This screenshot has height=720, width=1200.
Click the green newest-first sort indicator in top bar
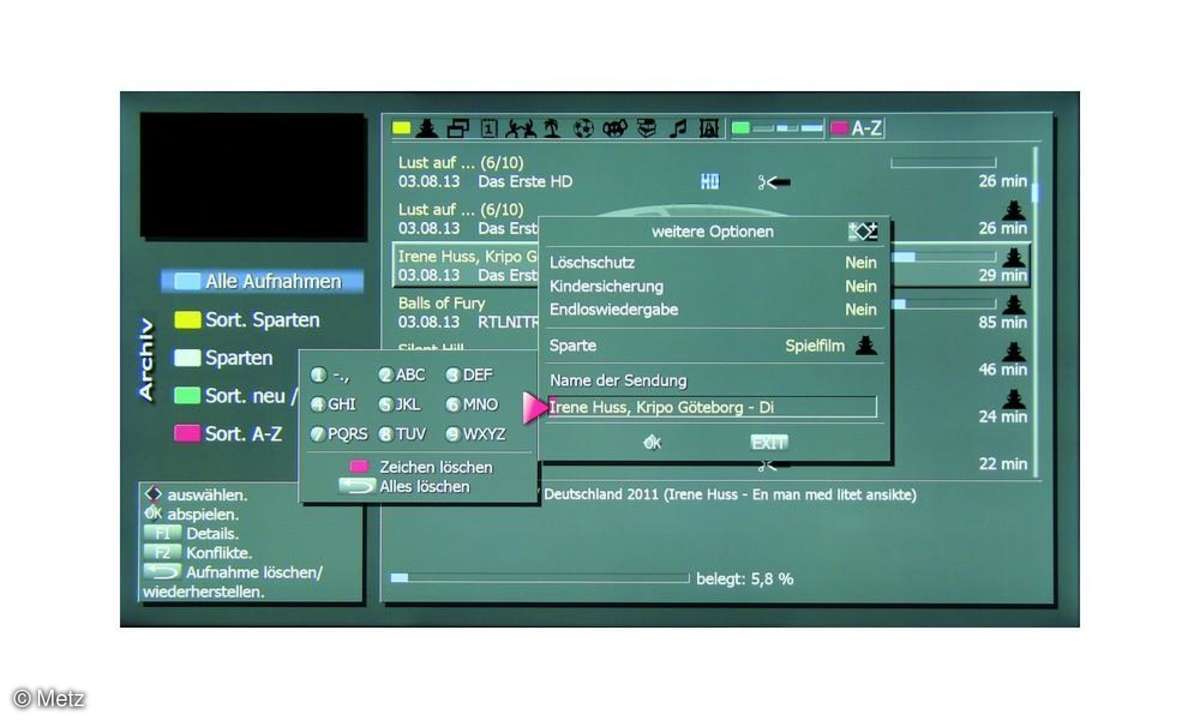click(x=777, y=128)
